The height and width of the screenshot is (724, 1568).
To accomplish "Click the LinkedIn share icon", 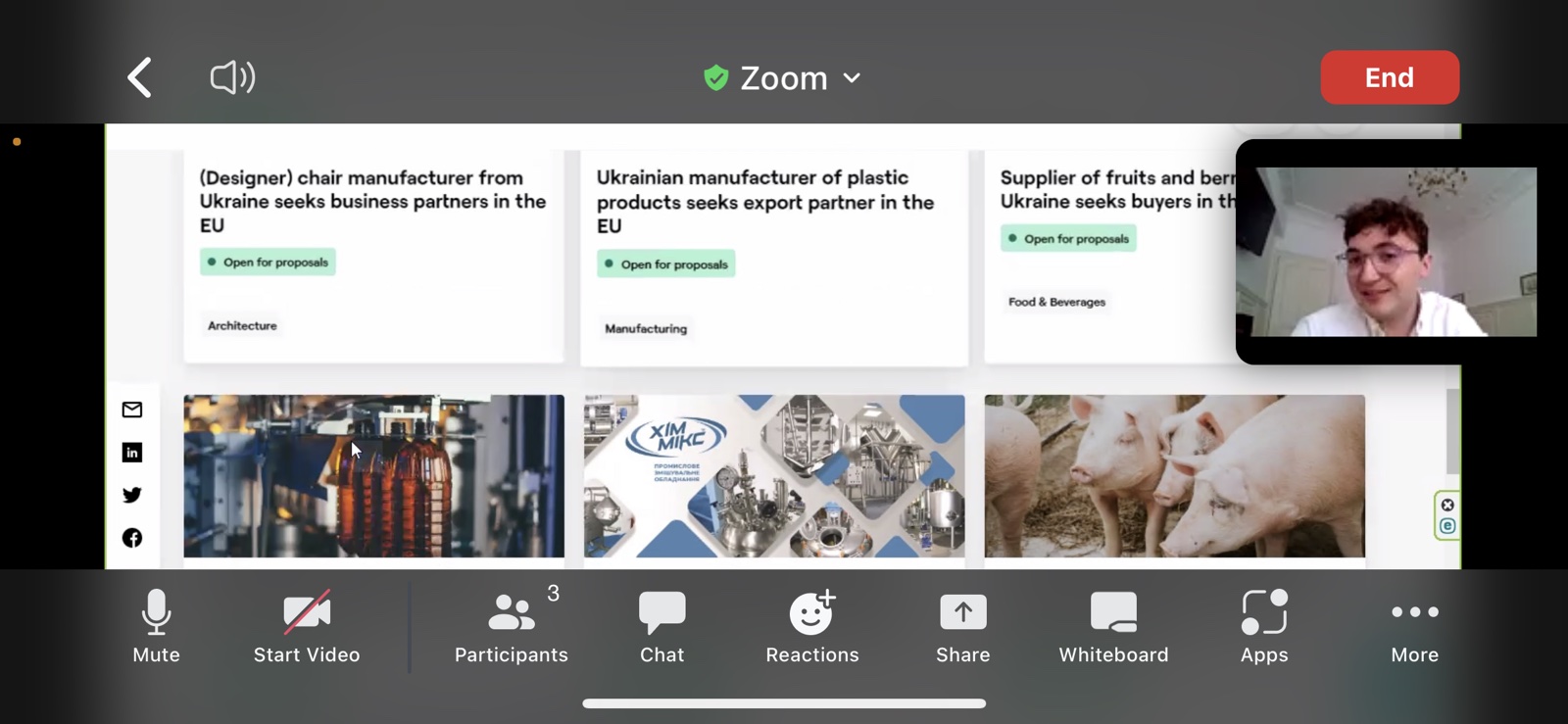I will tap(132, 453).
